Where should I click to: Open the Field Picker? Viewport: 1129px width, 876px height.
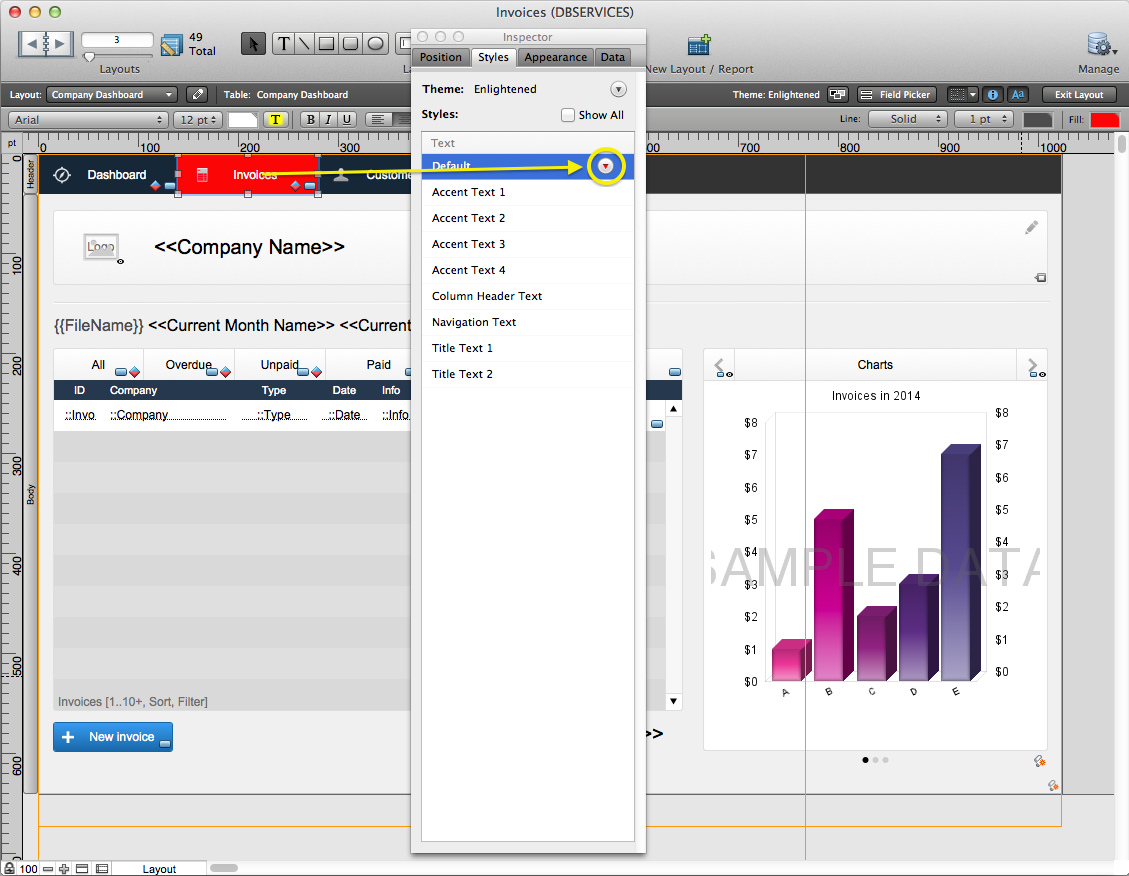click(x=897, y=94)
